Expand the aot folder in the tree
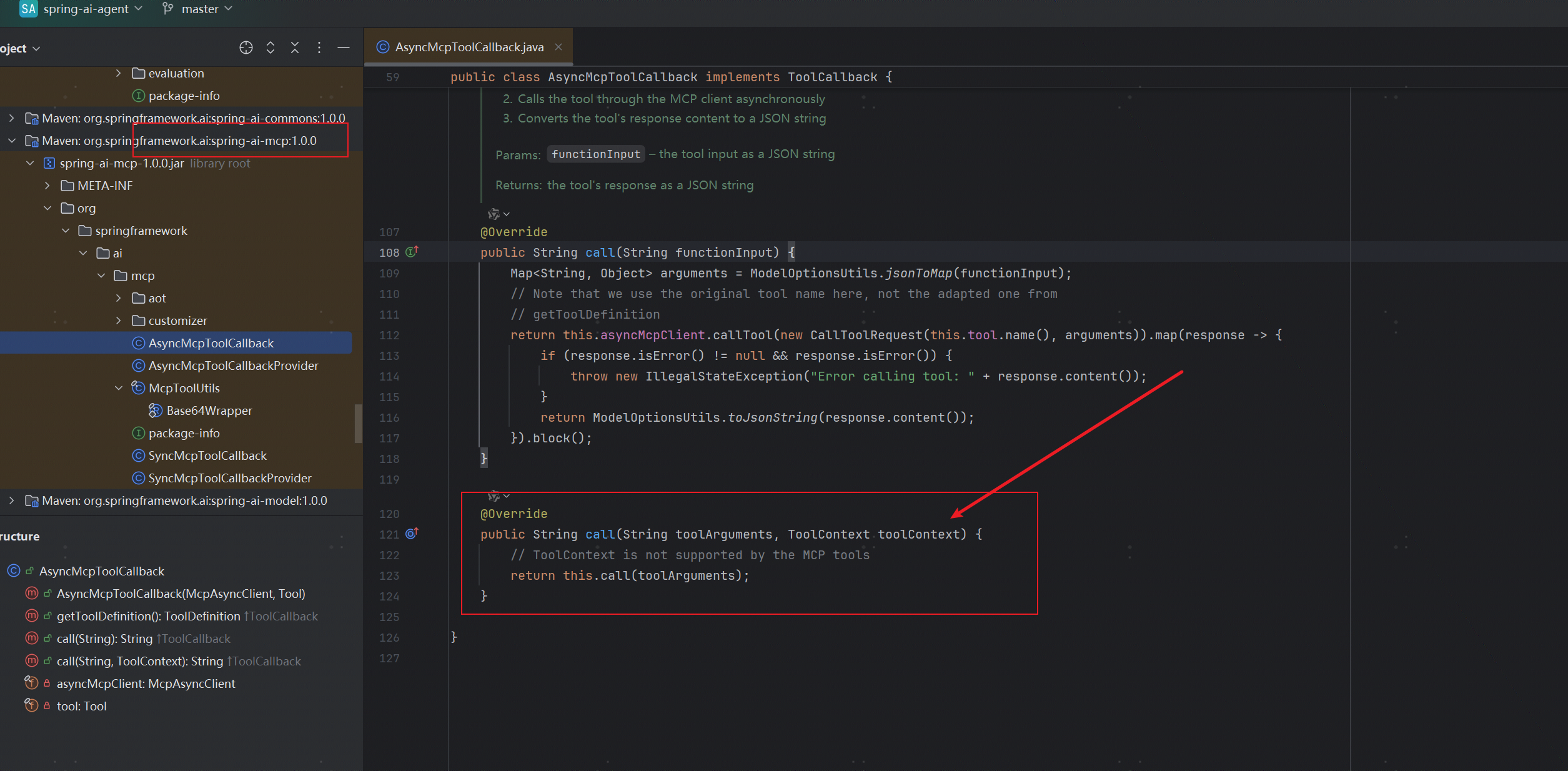 pos(119,298)
